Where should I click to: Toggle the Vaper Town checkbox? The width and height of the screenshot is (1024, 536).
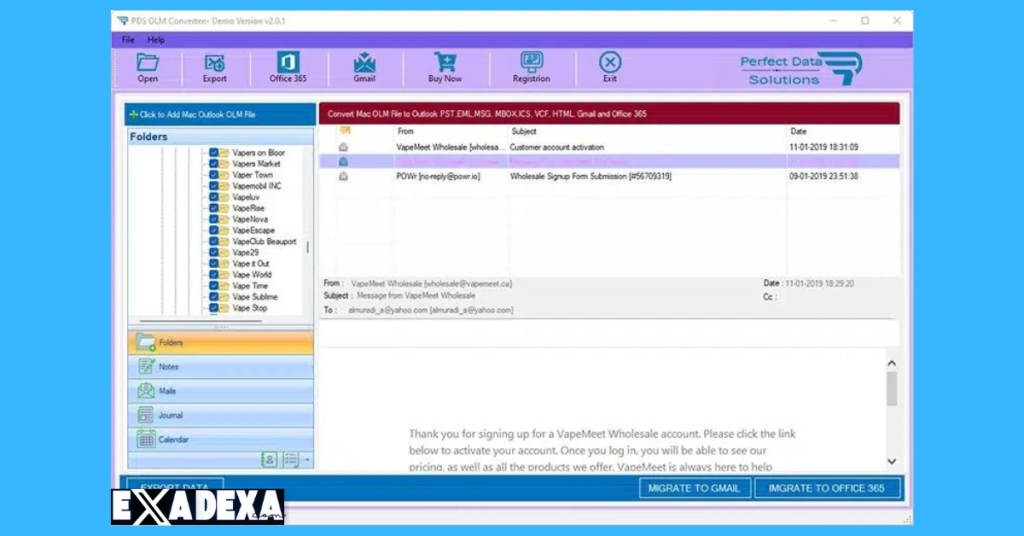pyautogui.click(x=214, y=175)
